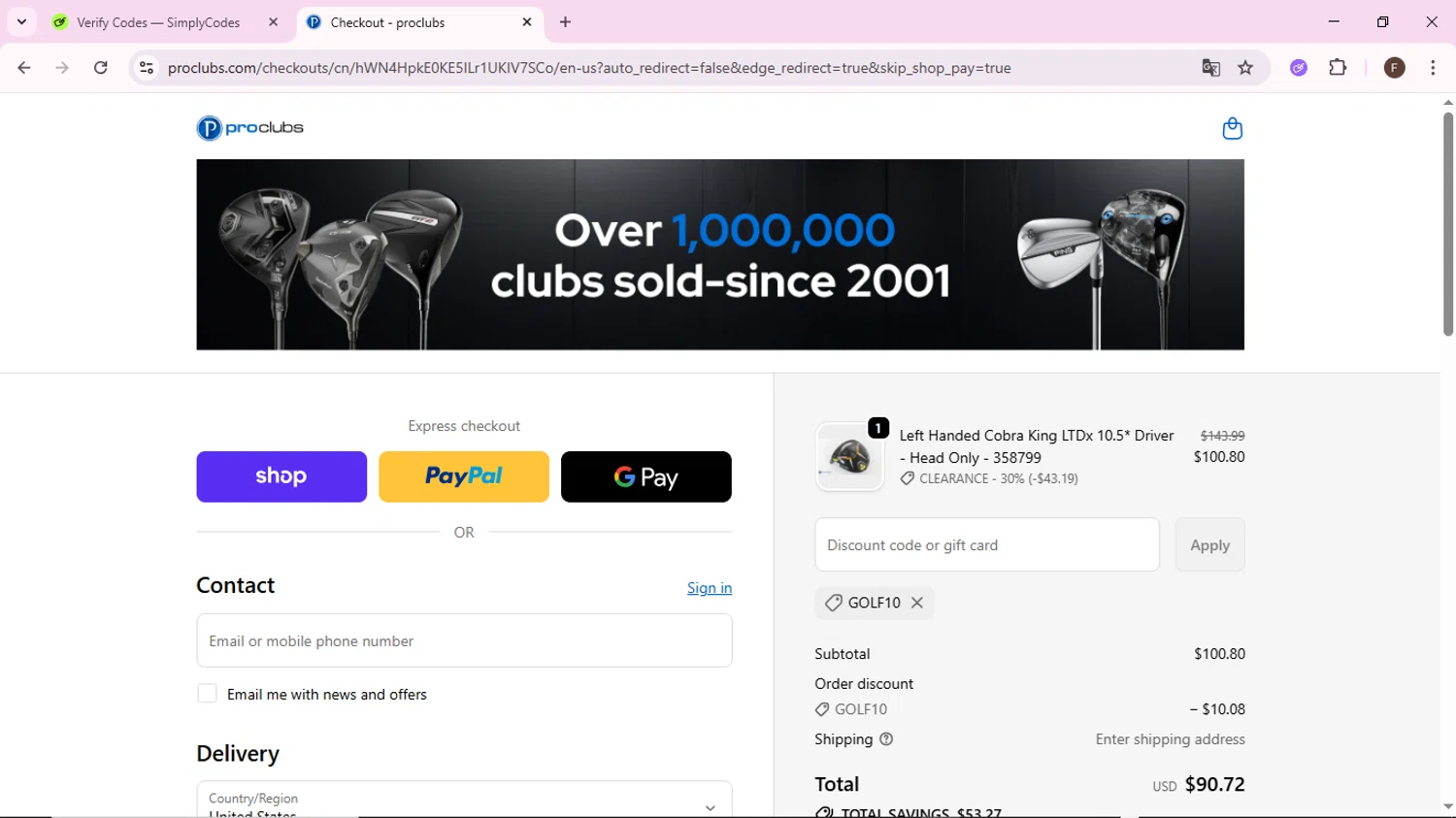Choose PayPal express checkout
Screen dimensions: 1456x818
464,476
